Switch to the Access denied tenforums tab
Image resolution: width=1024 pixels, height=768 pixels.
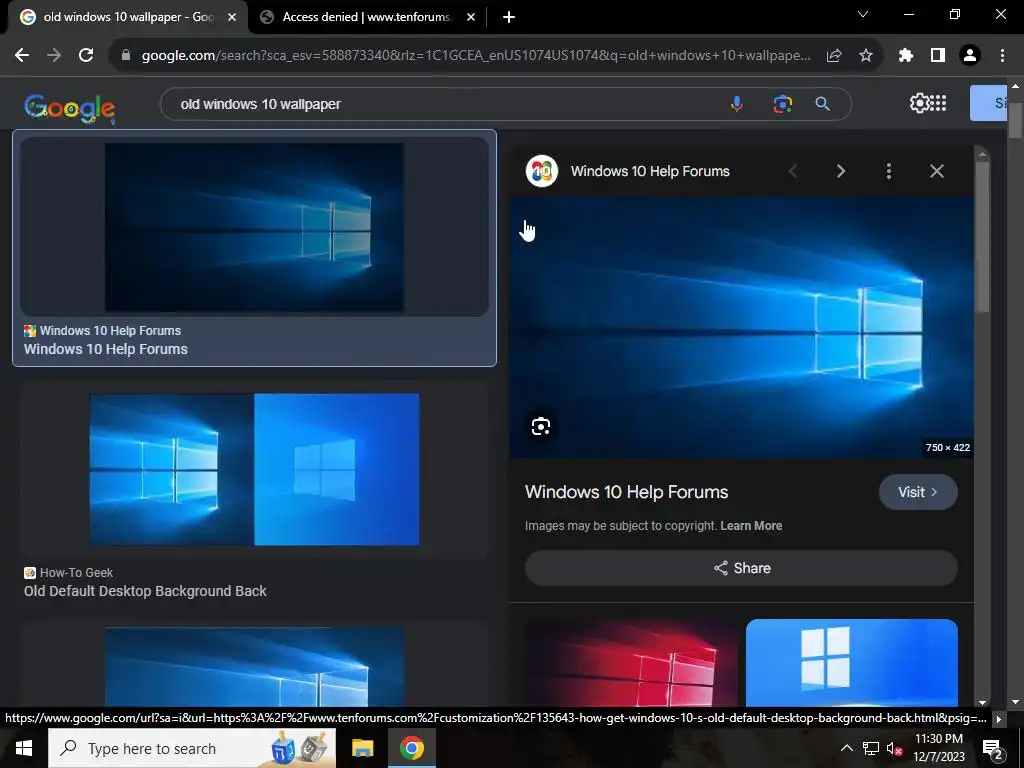[366, 17]
